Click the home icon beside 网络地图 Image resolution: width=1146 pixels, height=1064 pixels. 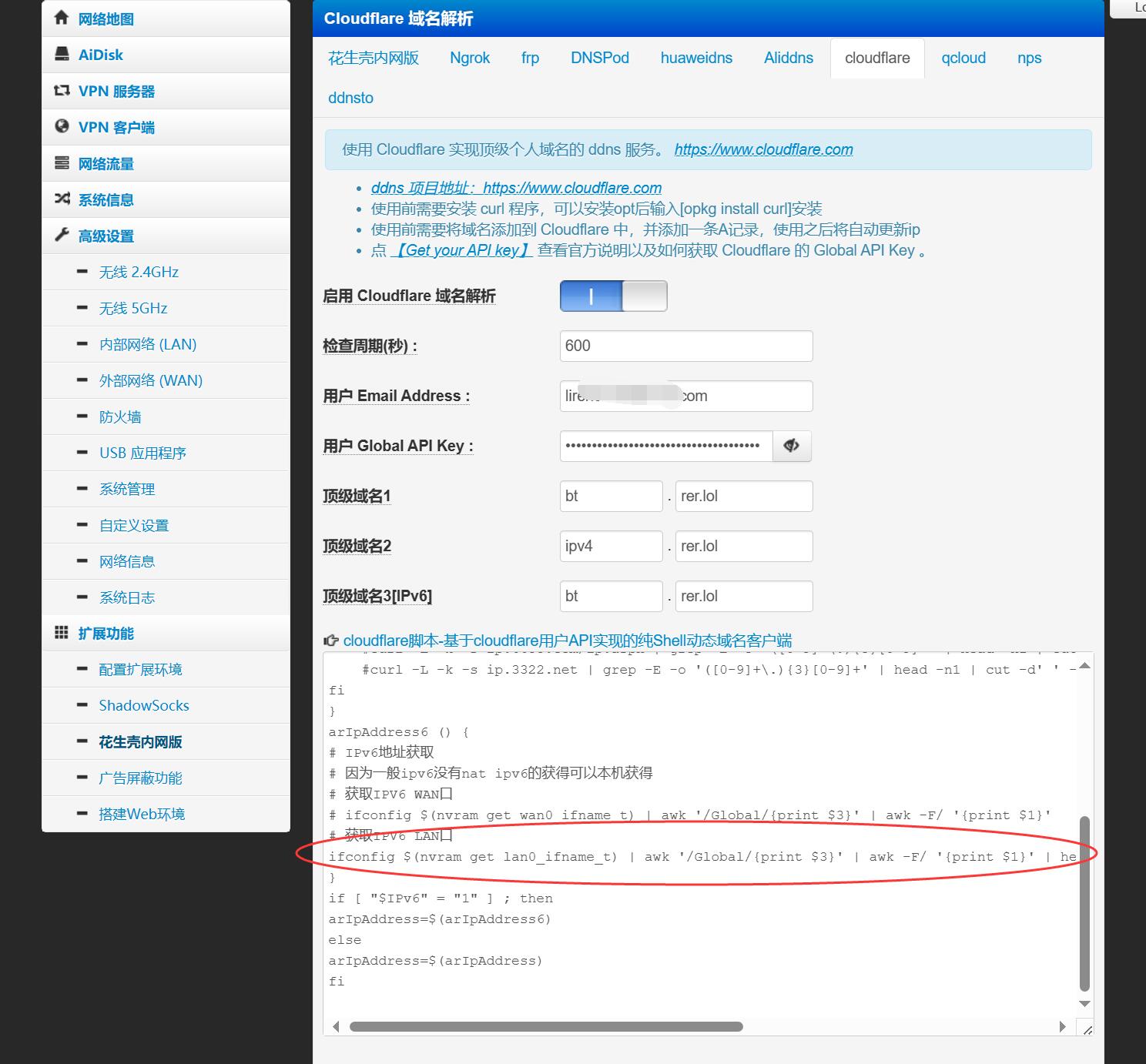(x=62, y=18)
